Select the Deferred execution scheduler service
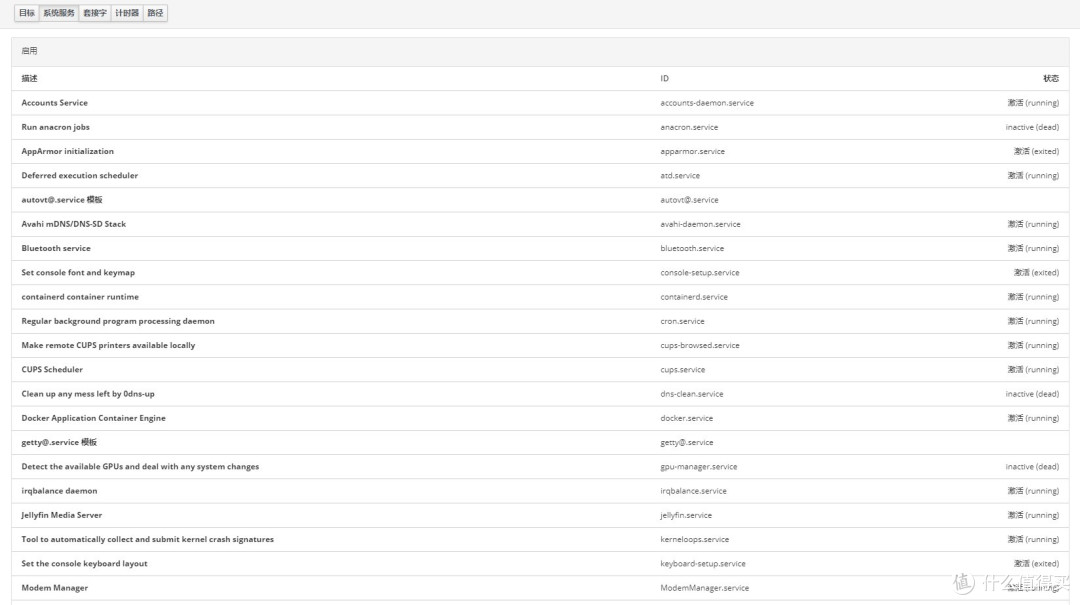Screen dimensions: 1080x605 [x=80, y=176]
